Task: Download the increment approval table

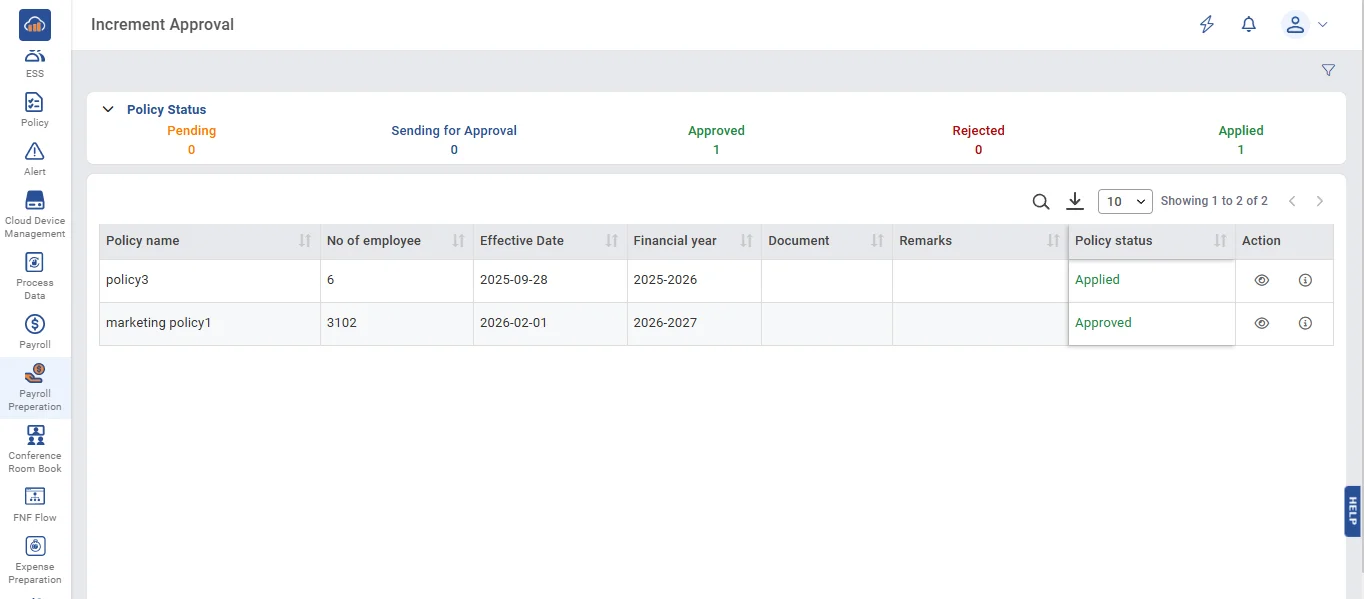Action: (1075, 201)
